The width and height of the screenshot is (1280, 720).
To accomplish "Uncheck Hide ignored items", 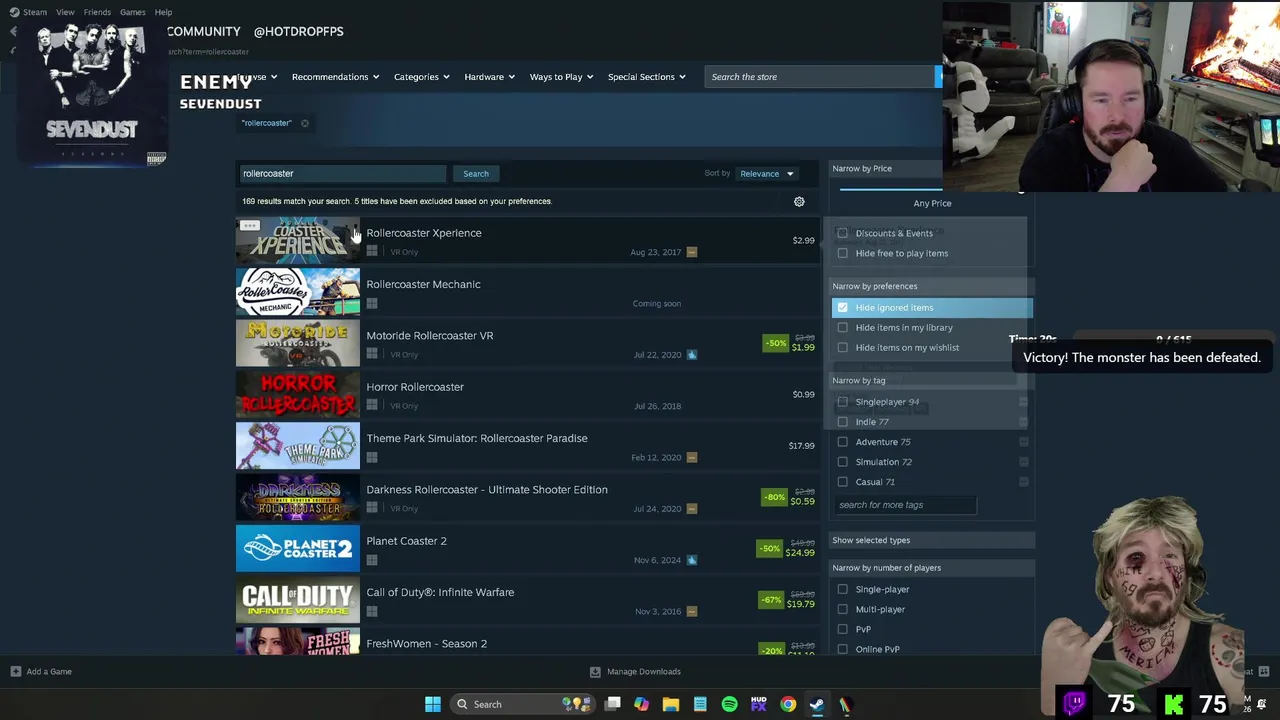I will (x=842, y=308).
